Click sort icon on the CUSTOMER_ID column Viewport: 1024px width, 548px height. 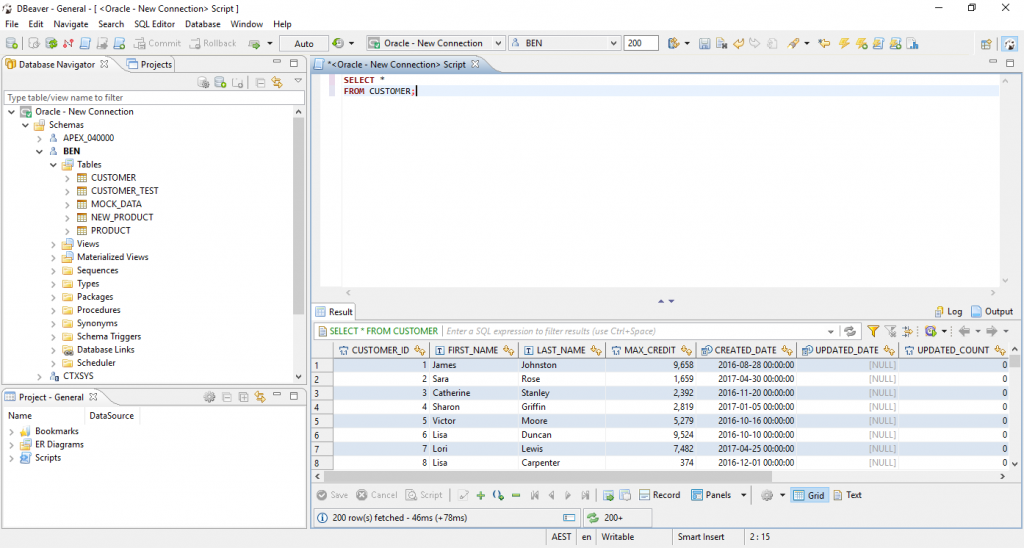422,350
